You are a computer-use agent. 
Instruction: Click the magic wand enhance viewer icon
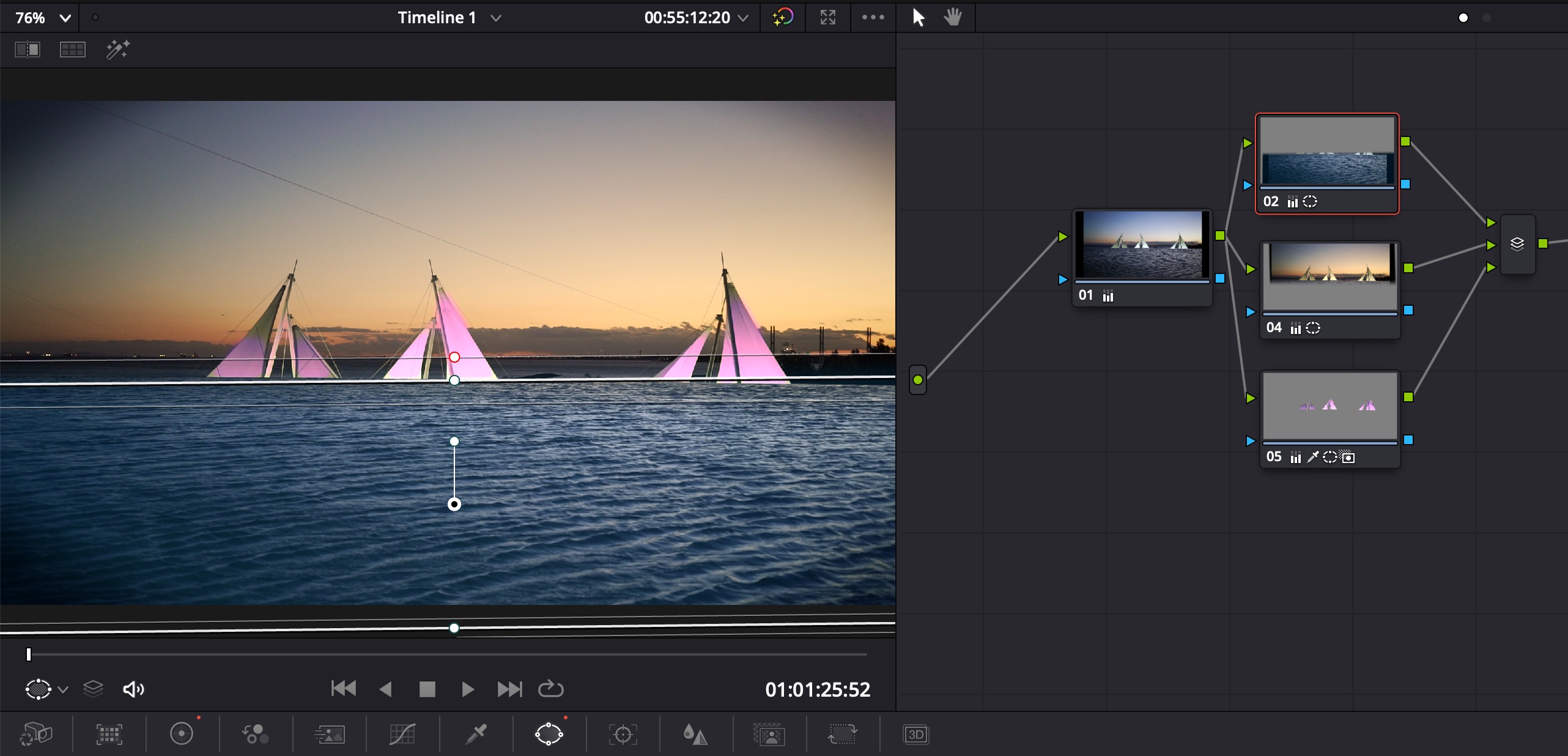click(117, 50)
